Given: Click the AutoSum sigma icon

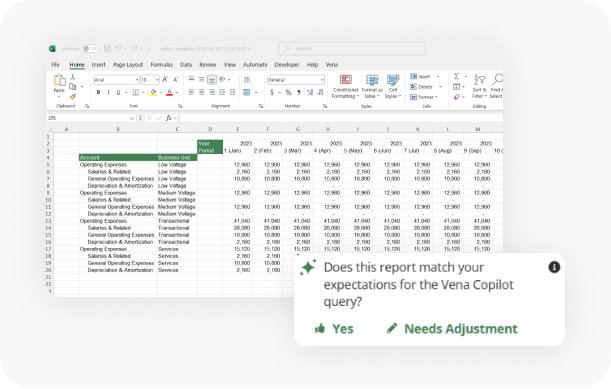Looking at the screenshot, I should pos(457,76).
